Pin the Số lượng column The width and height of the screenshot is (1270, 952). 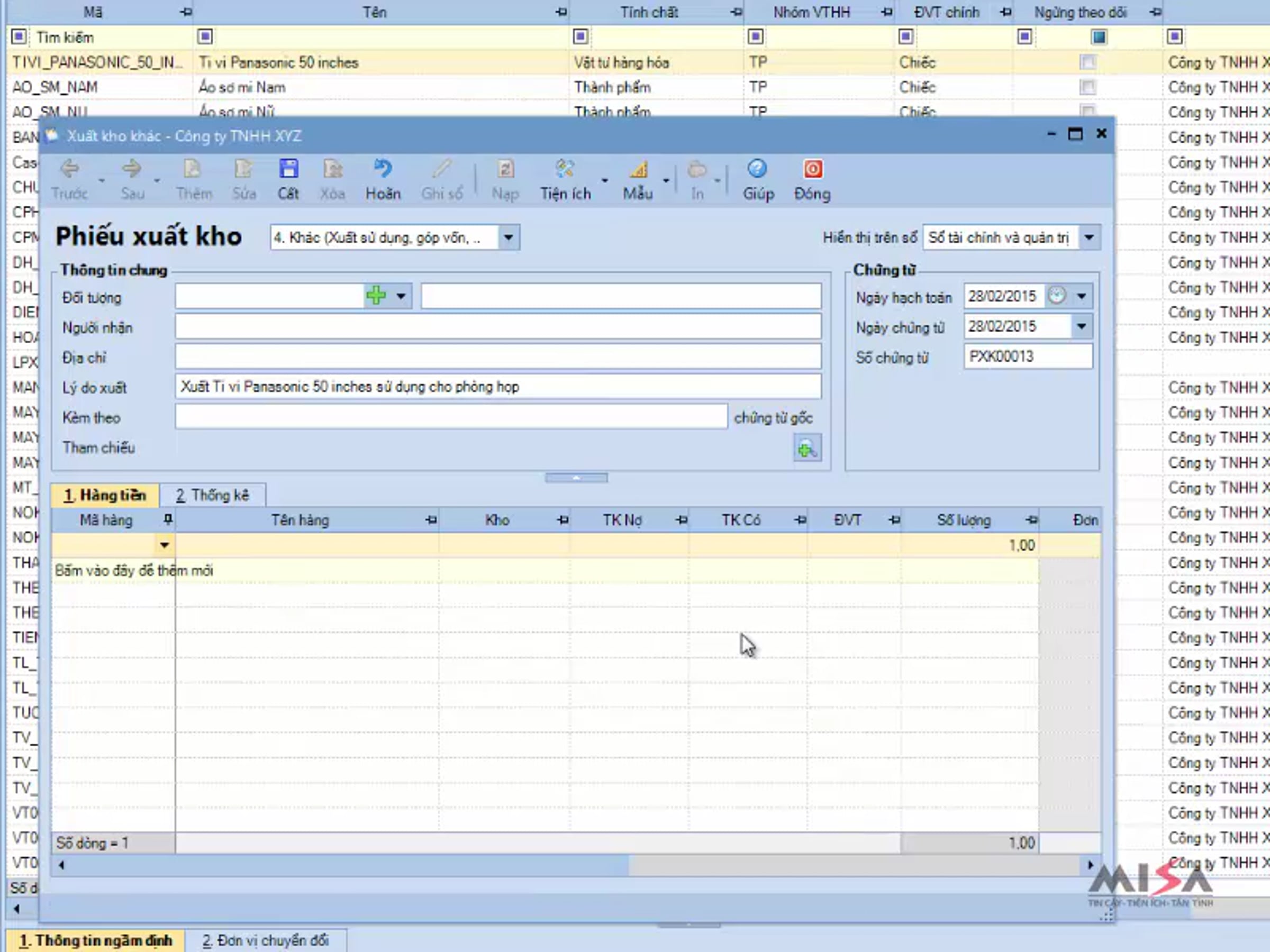tap(1032, 520)
